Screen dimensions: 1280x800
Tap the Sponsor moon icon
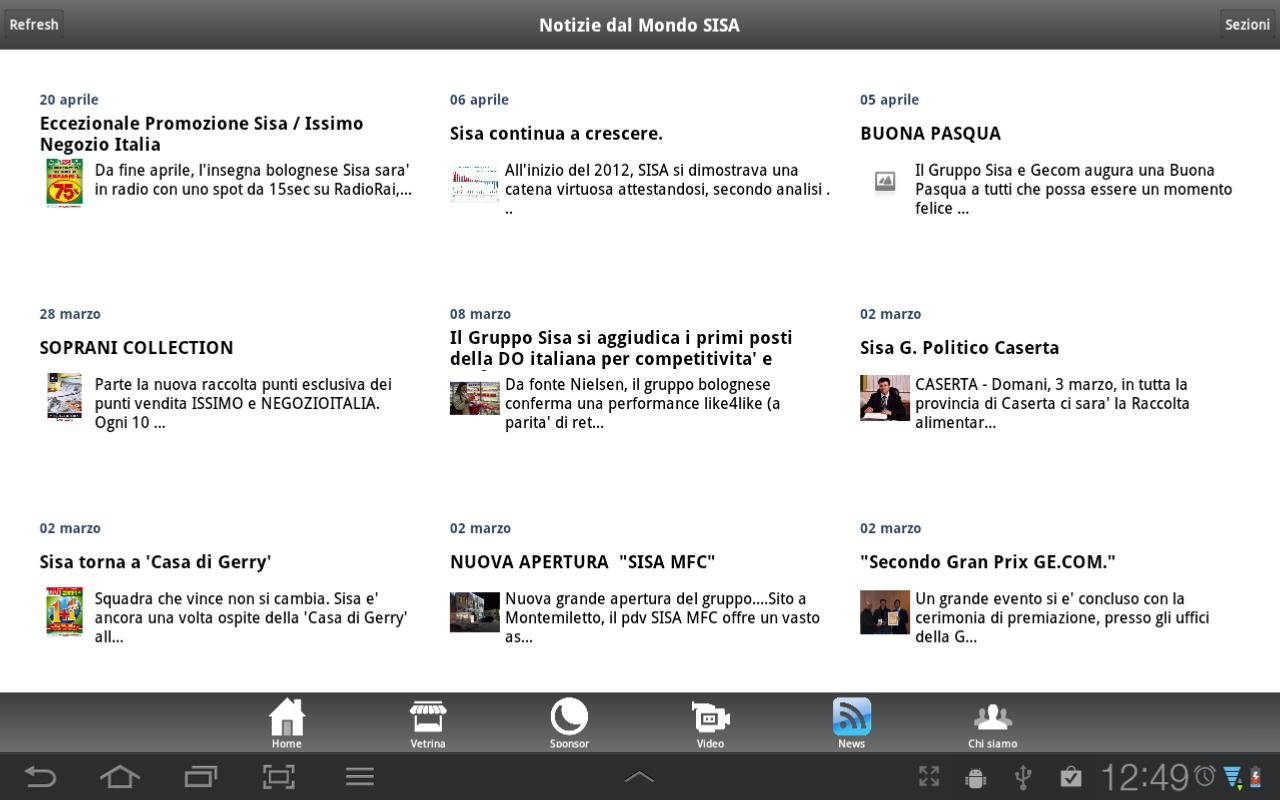[x=569, y=717]
